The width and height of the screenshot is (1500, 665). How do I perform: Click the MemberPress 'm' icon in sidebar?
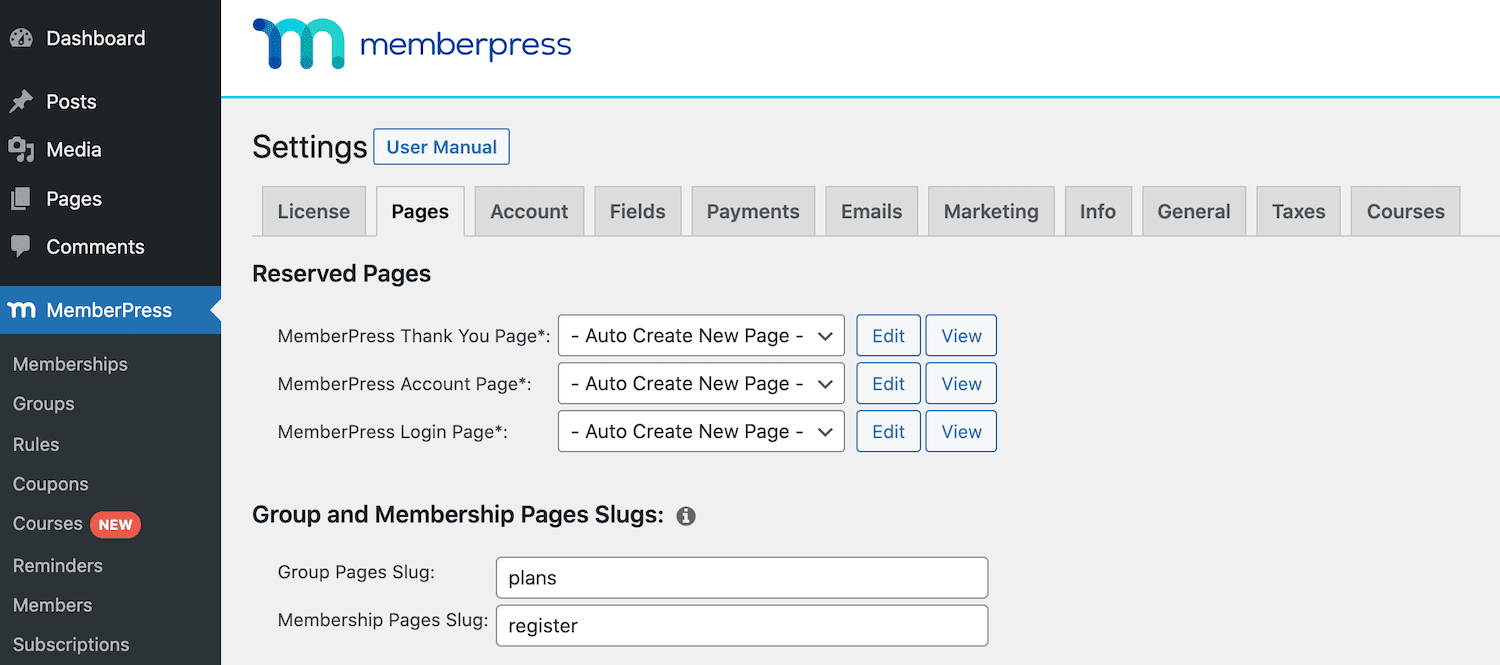(22, 310)
